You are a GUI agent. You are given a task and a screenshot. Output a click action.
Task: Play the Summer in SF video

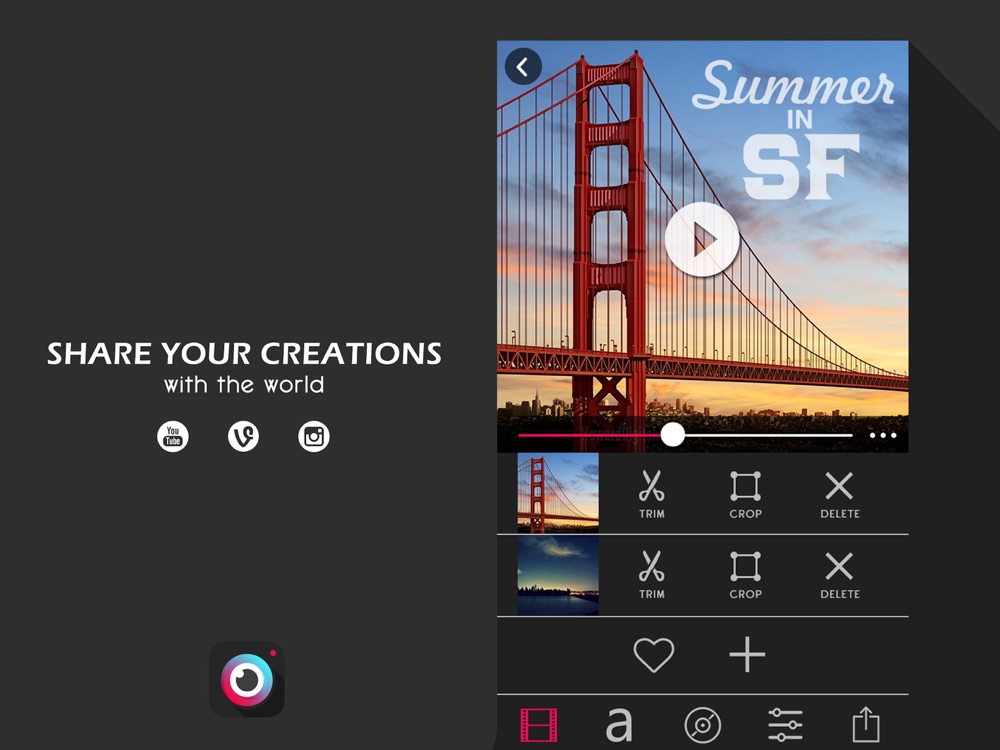(702, 239)
